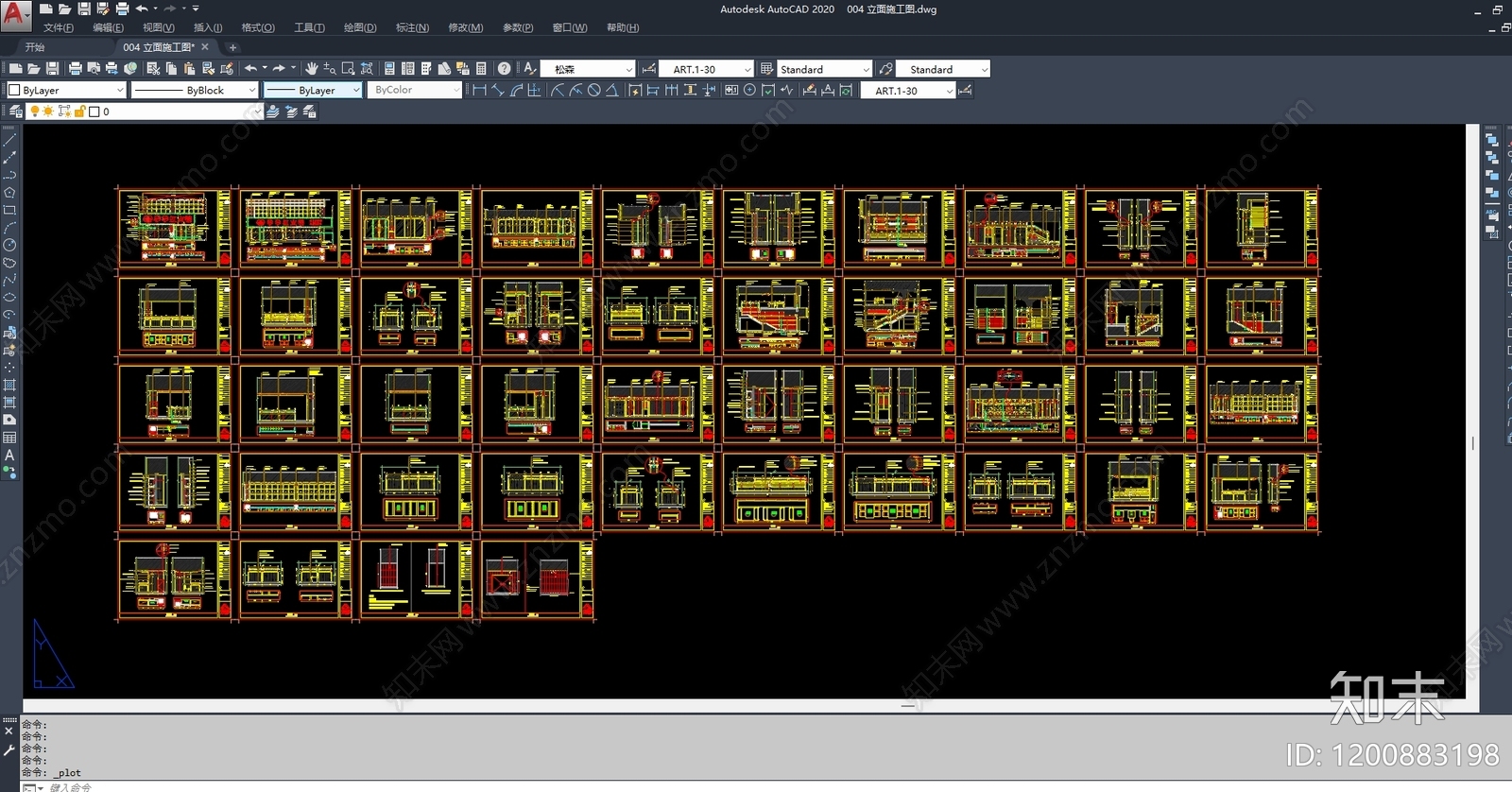Select the Rectangle draw tool
The image size is (1512, 792).
[9, 210]
